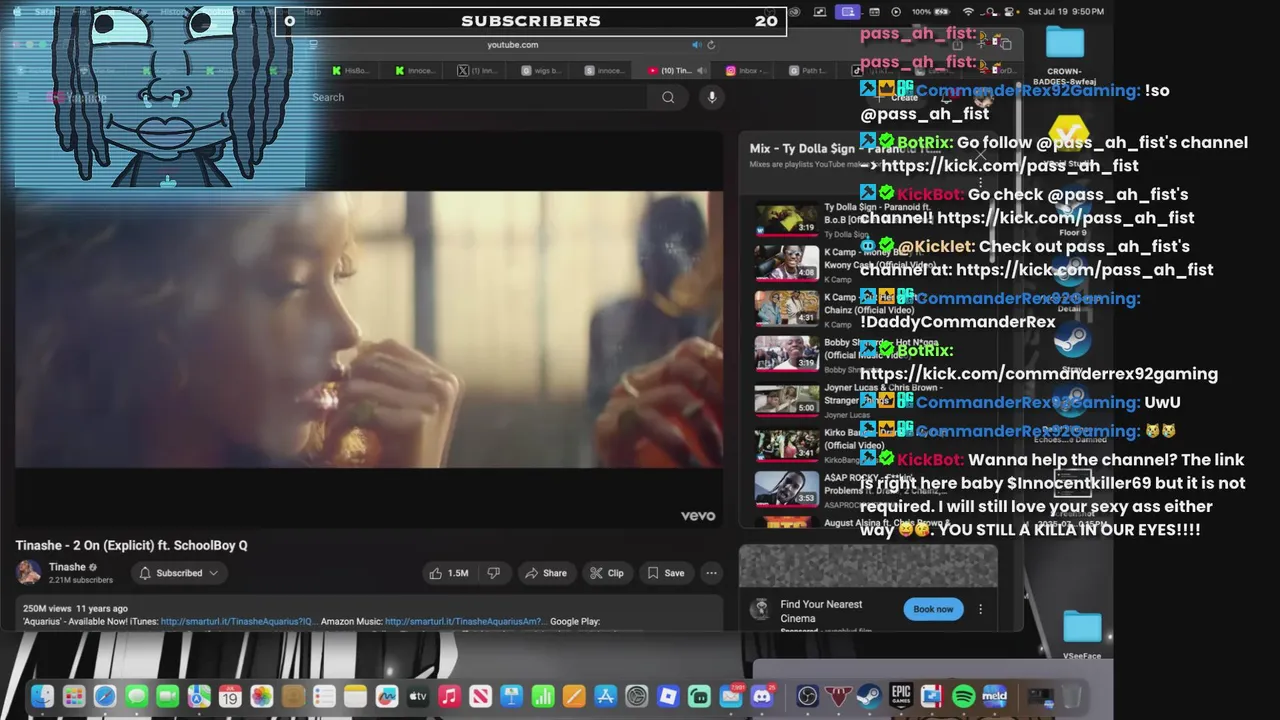Open the Trash in the Dock
1280x720 pixels.
(x=1071, y=696)
